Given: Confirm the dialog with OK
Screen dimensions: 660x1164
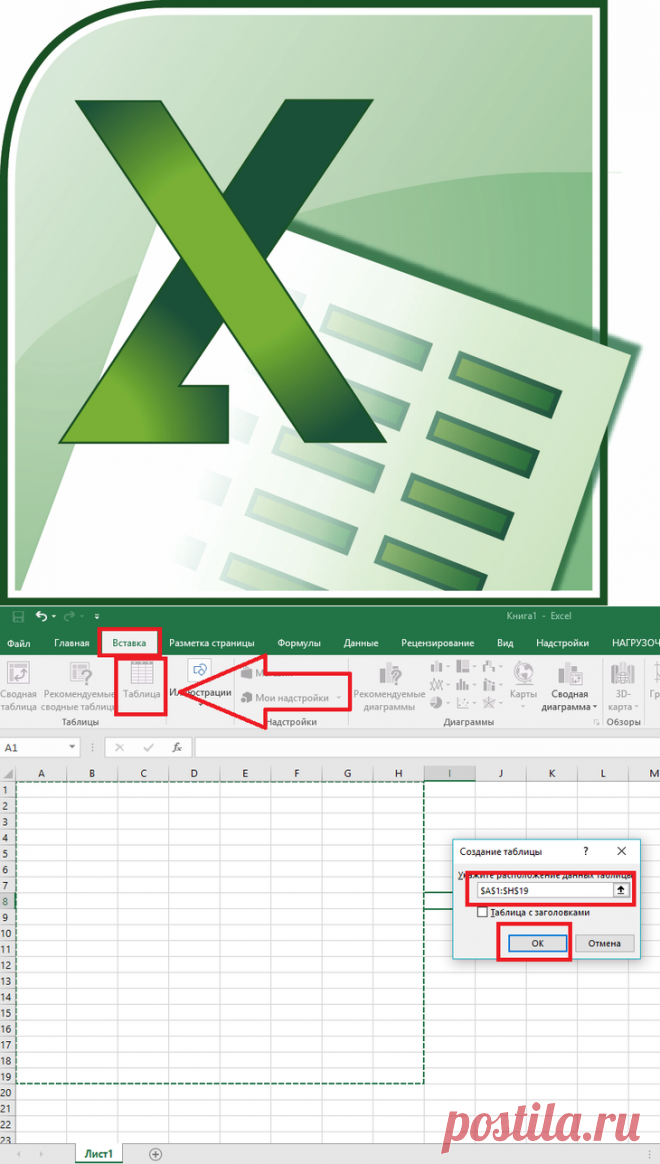Looking at the screenshot, I should (x=538, y=943).
